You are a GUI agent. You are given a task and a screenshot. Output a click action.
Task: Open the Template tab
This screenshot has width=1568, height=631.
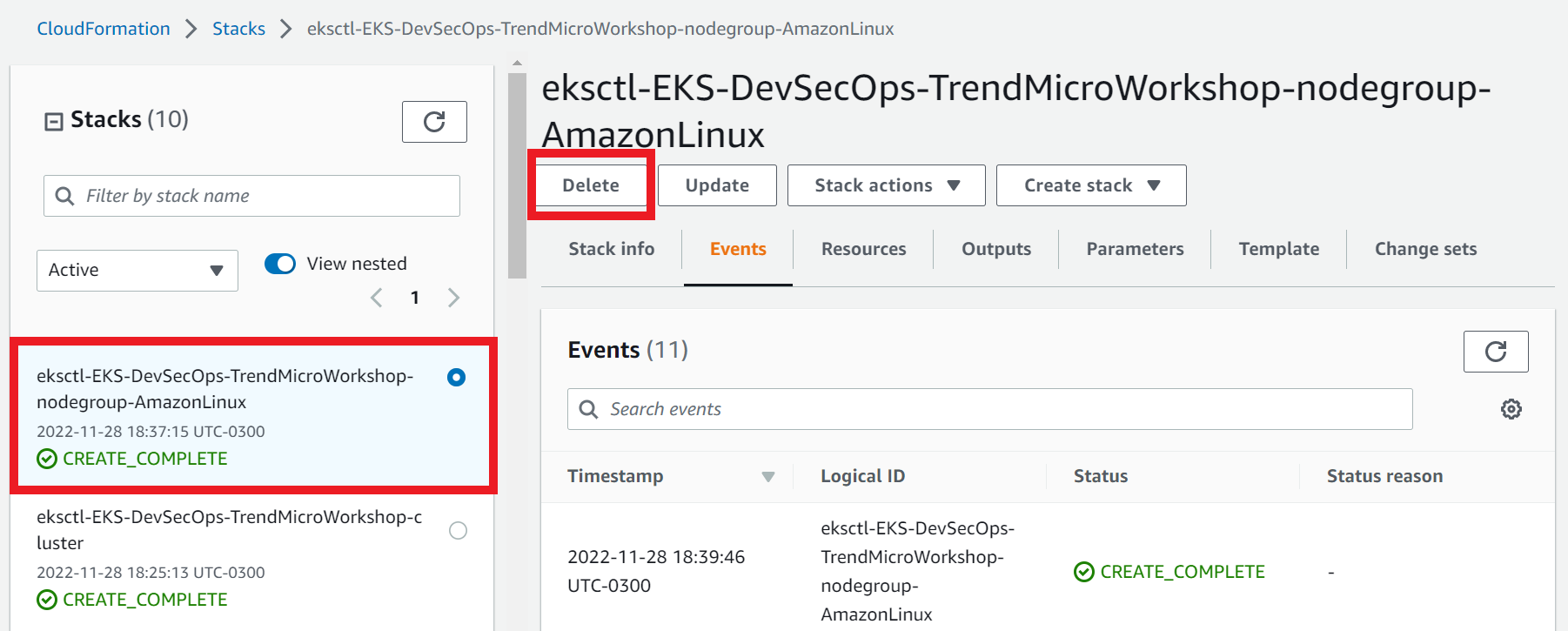(1279, 249)
